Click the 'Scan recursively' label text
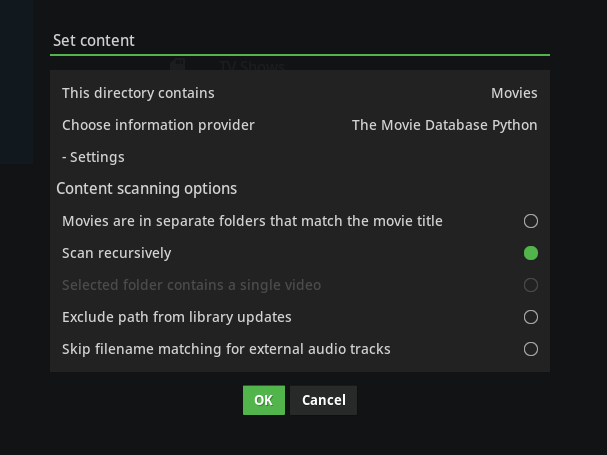The height and width of the screenshot is (455, 607). 116,253
